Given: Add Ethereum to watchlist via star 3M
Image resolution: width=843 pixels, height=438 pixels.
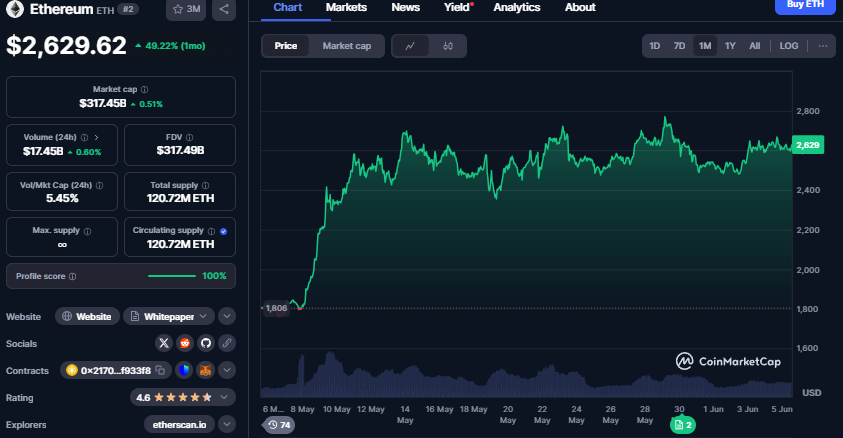Looking at the screenshot, I should (186, 9).
